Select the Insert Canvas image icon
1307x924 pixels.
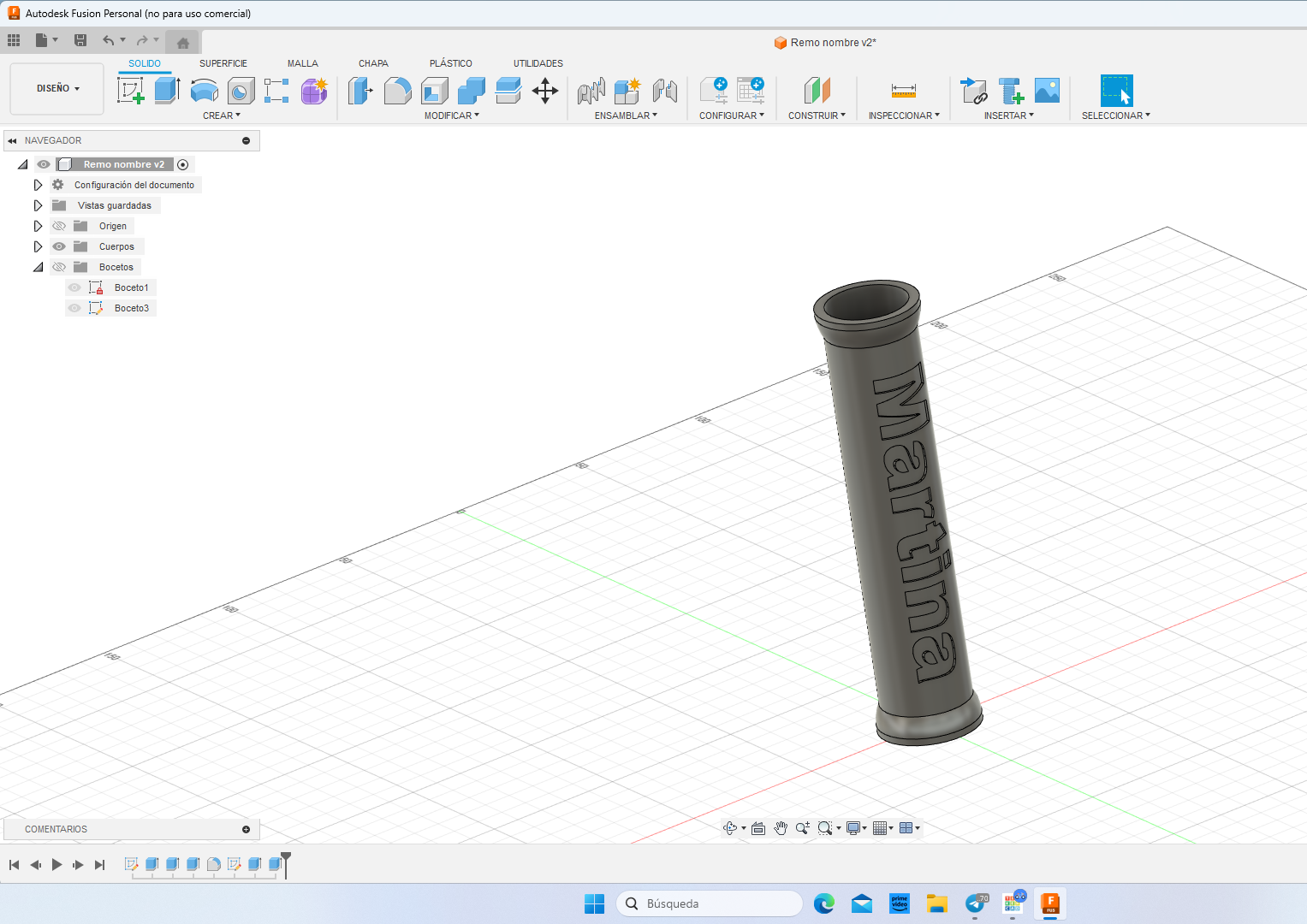pos(1047,91)
